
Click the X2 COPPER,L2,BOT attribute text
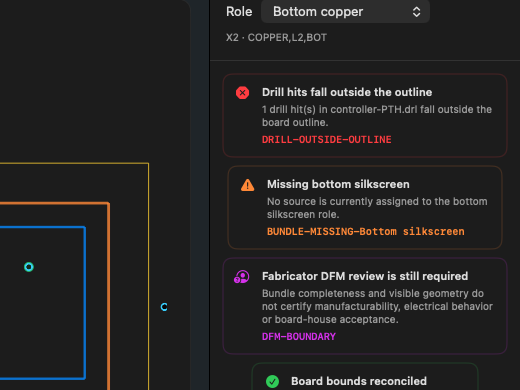pos(276,38)
